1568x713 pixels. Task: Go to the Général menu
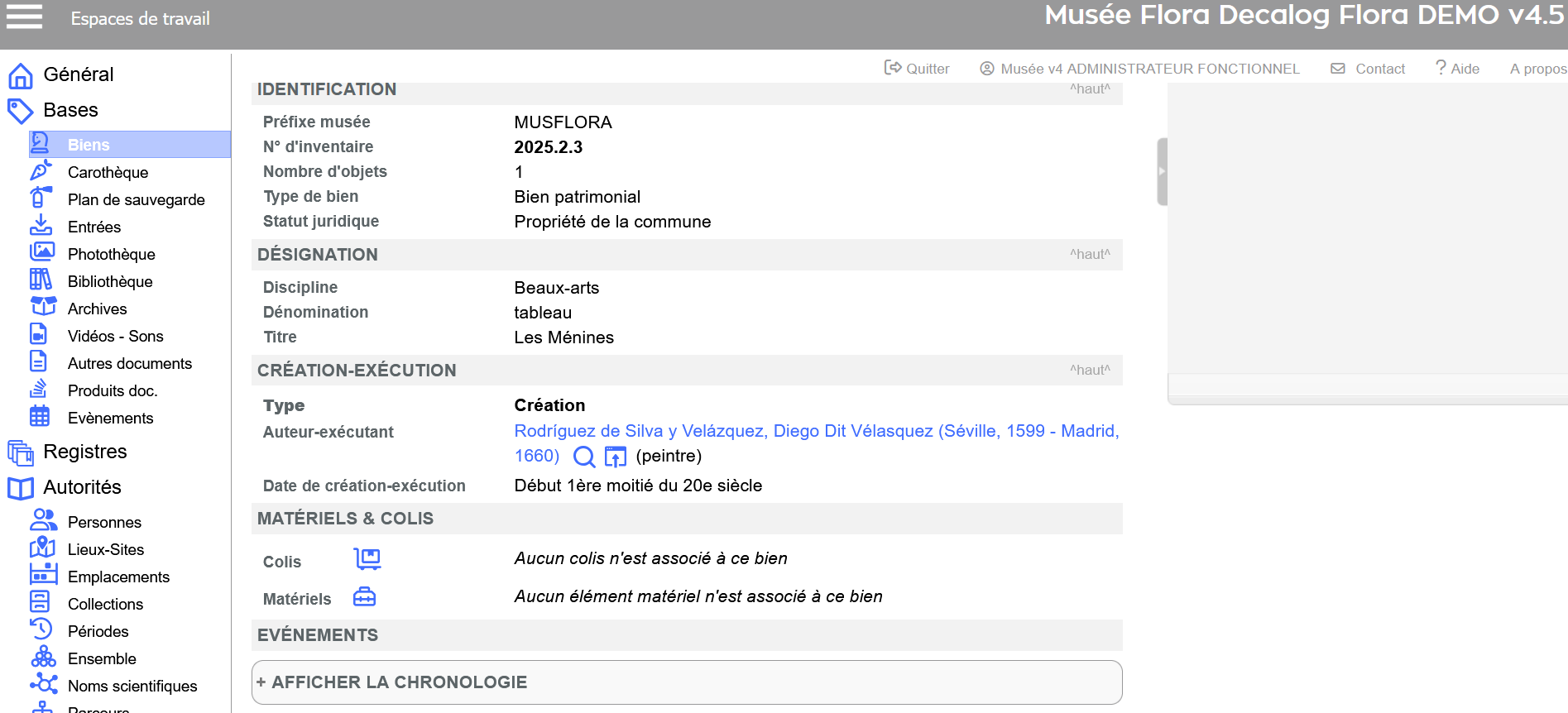pyautogui.click(x=78, y=74)
